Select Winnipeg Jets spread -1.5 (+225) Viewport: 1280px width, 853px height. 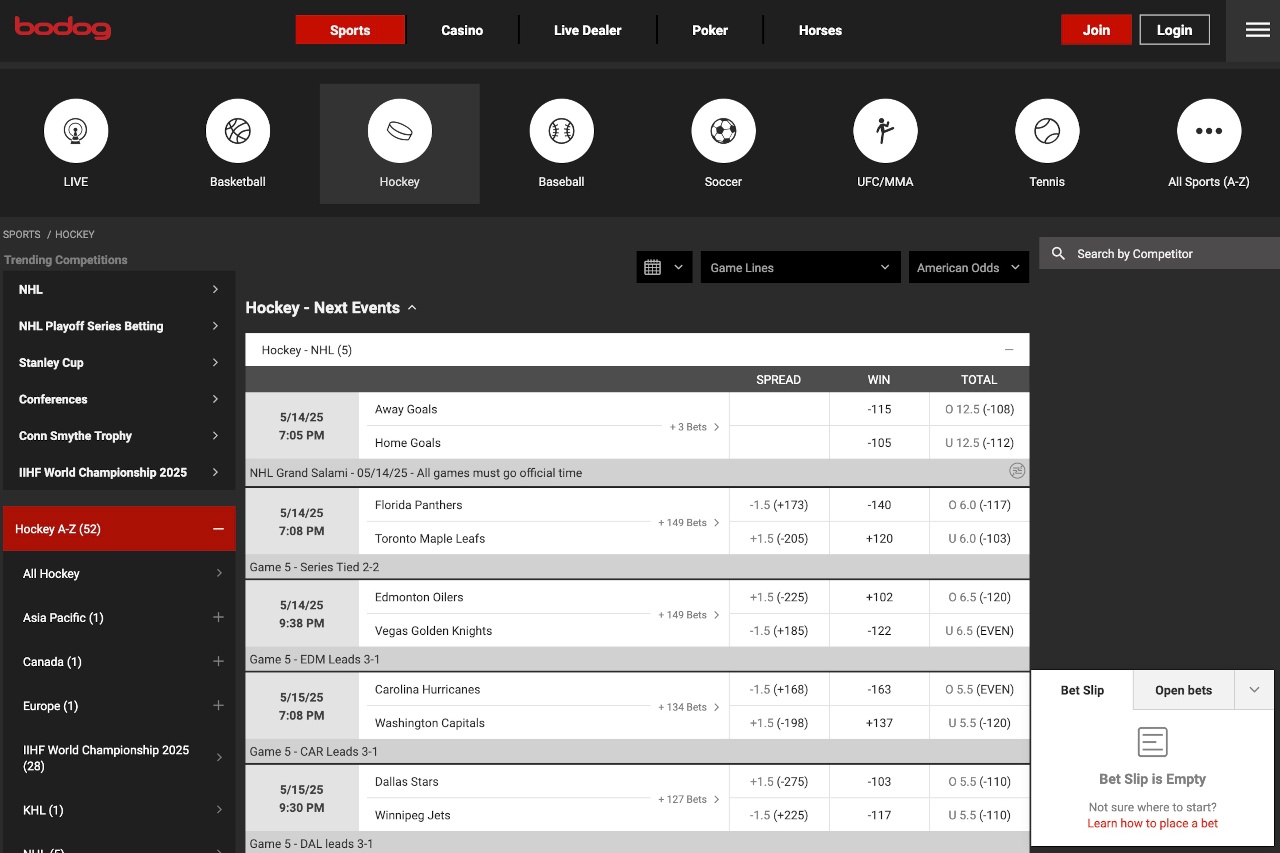tap(779, 814)
